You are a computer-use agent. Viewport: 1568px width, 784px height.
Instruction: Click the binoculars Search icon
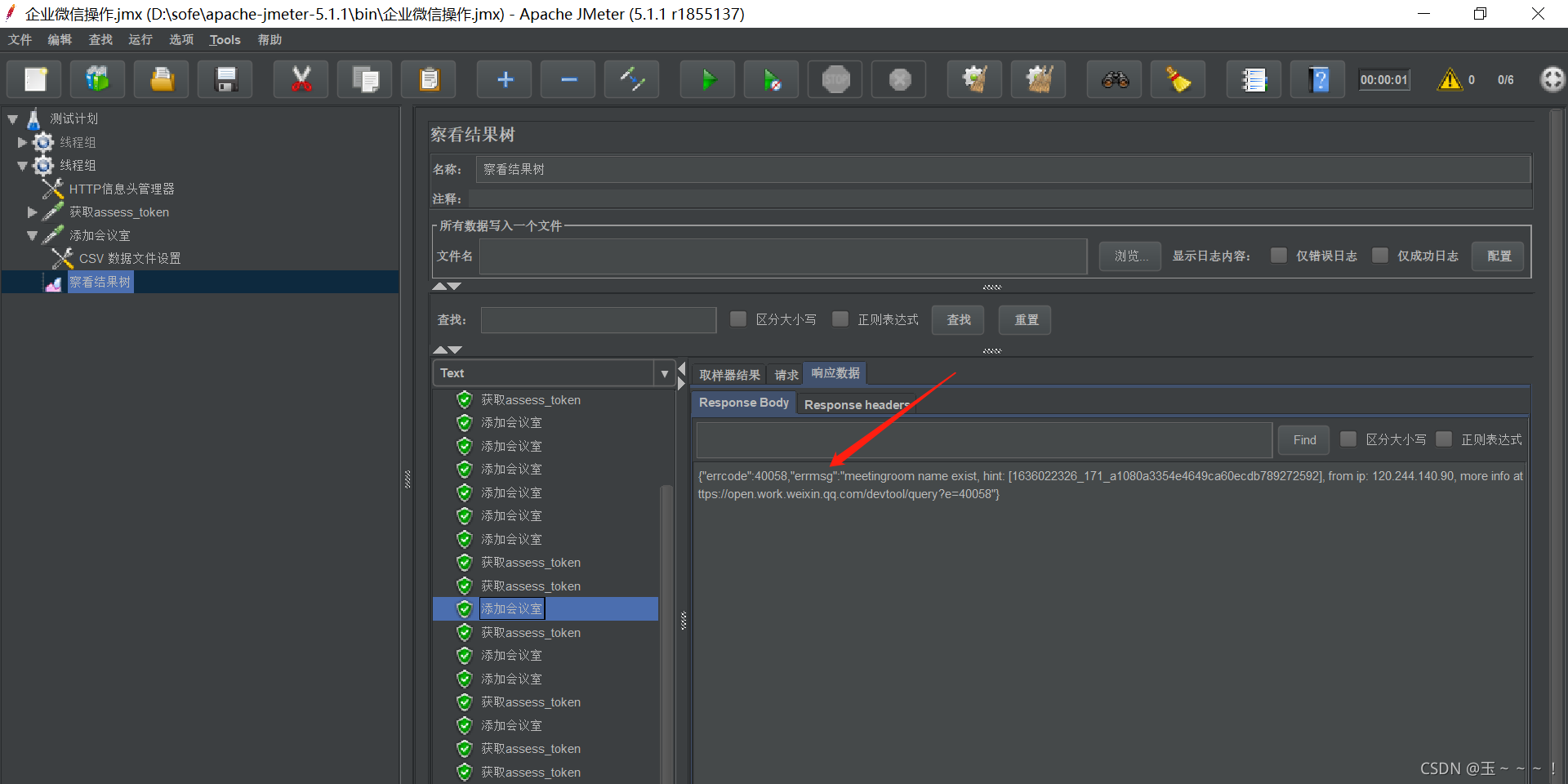[1115, 79]
